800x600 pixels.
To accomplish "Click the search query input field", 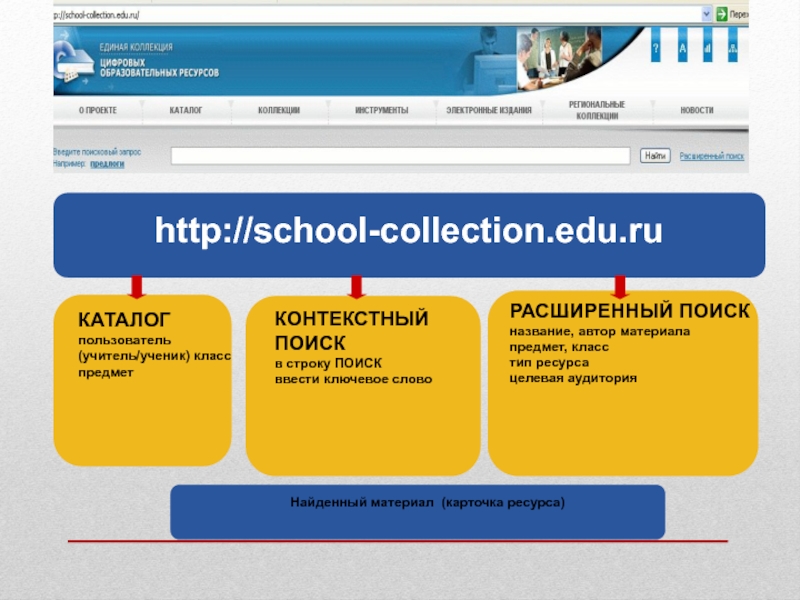I will [401, 156].
